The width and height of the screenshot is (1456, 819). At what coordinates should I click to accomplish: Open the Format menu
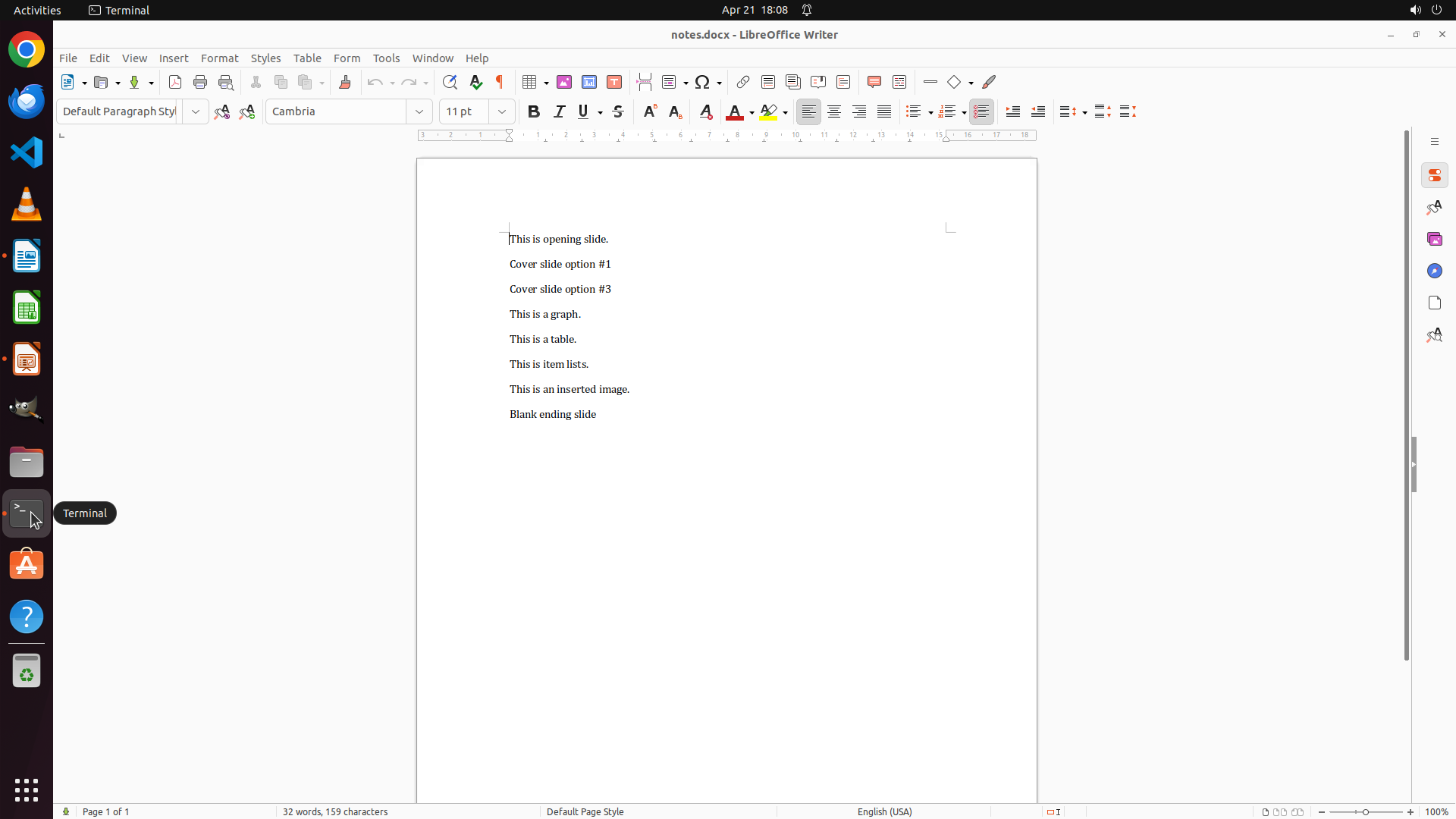click(219, 58)
